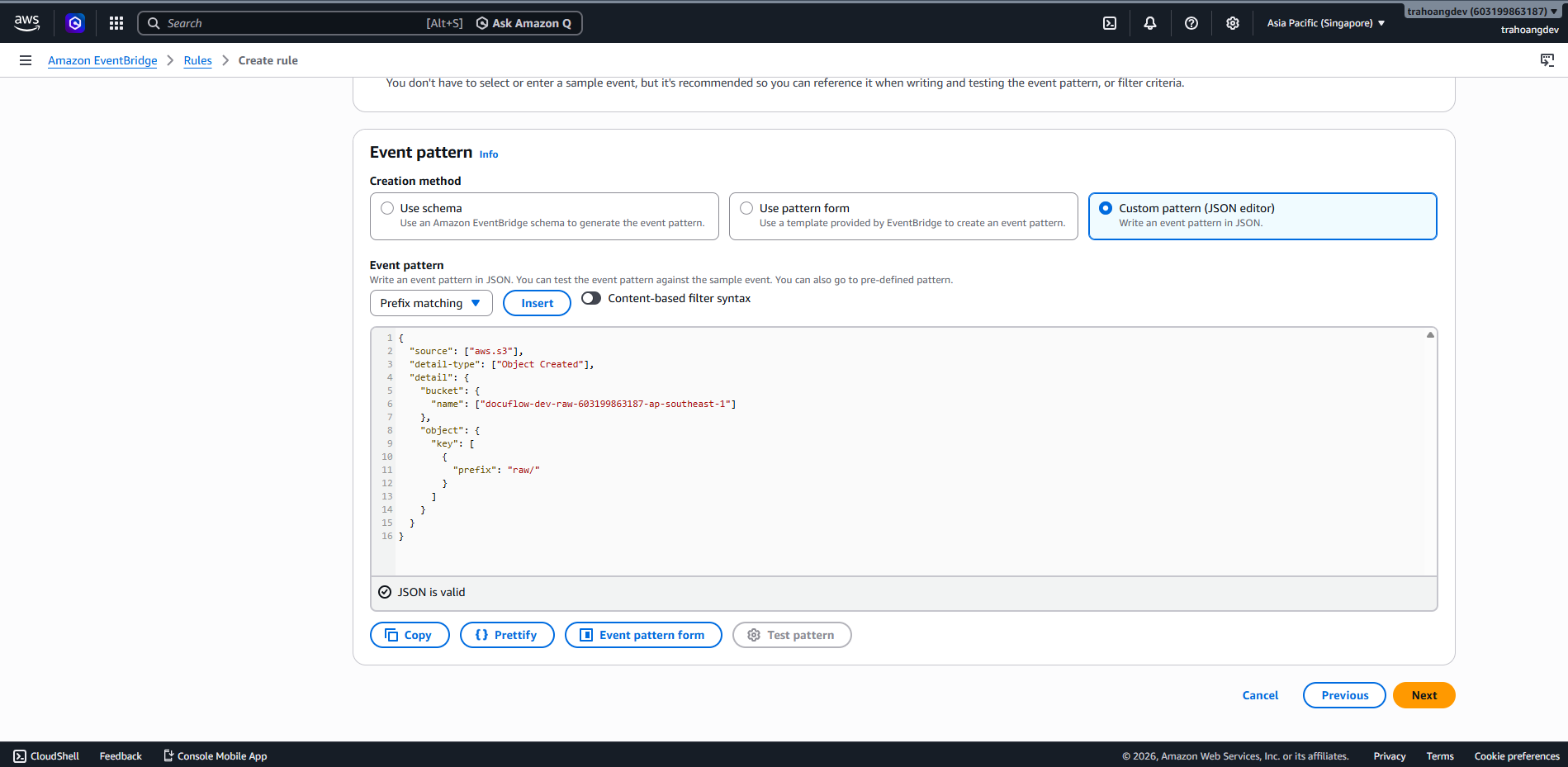
Task: Cancel rule creation
Action: click(1260, 695)
